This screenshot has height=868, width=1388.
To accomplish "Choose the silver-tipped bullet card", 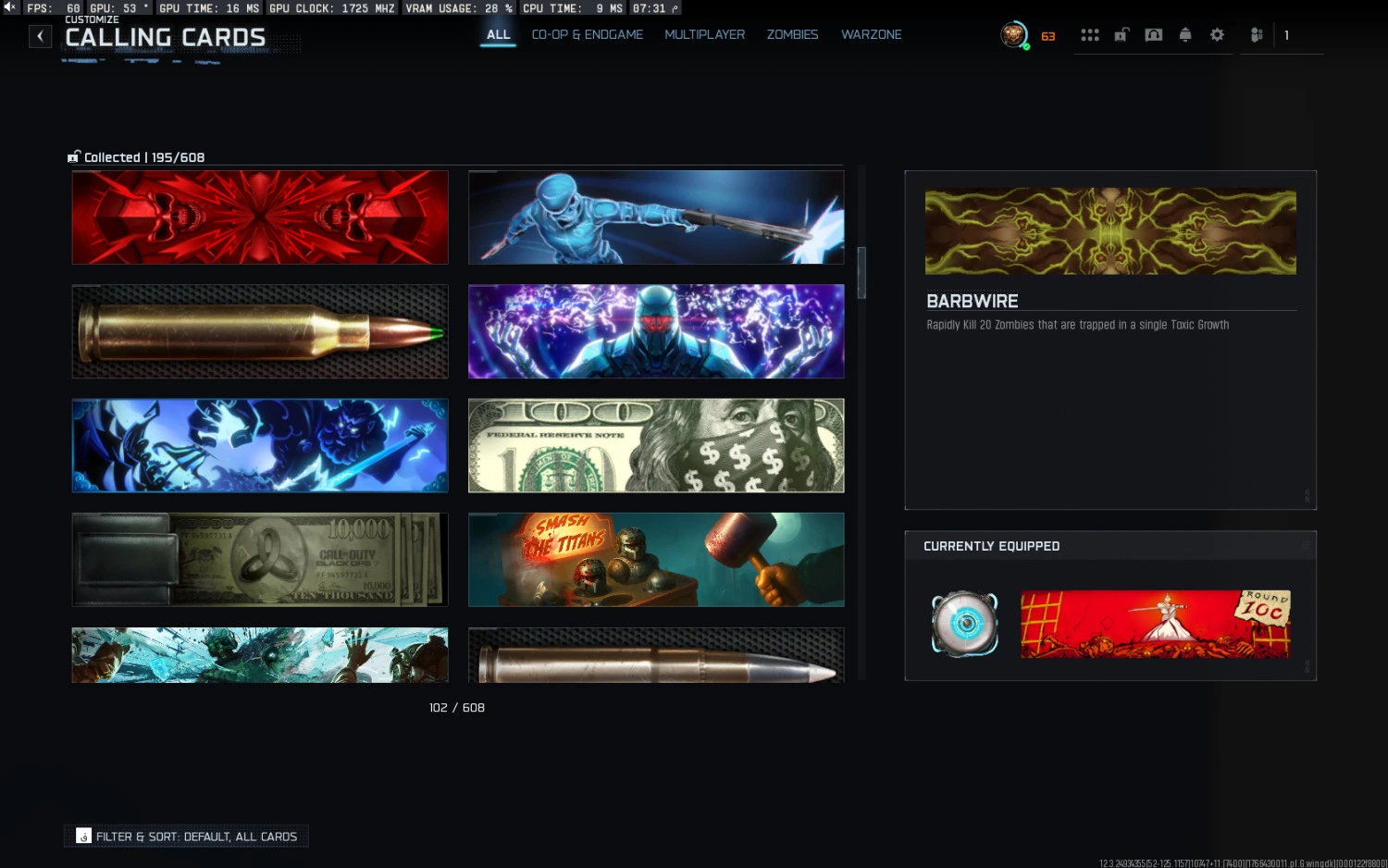I will [656, 655].
